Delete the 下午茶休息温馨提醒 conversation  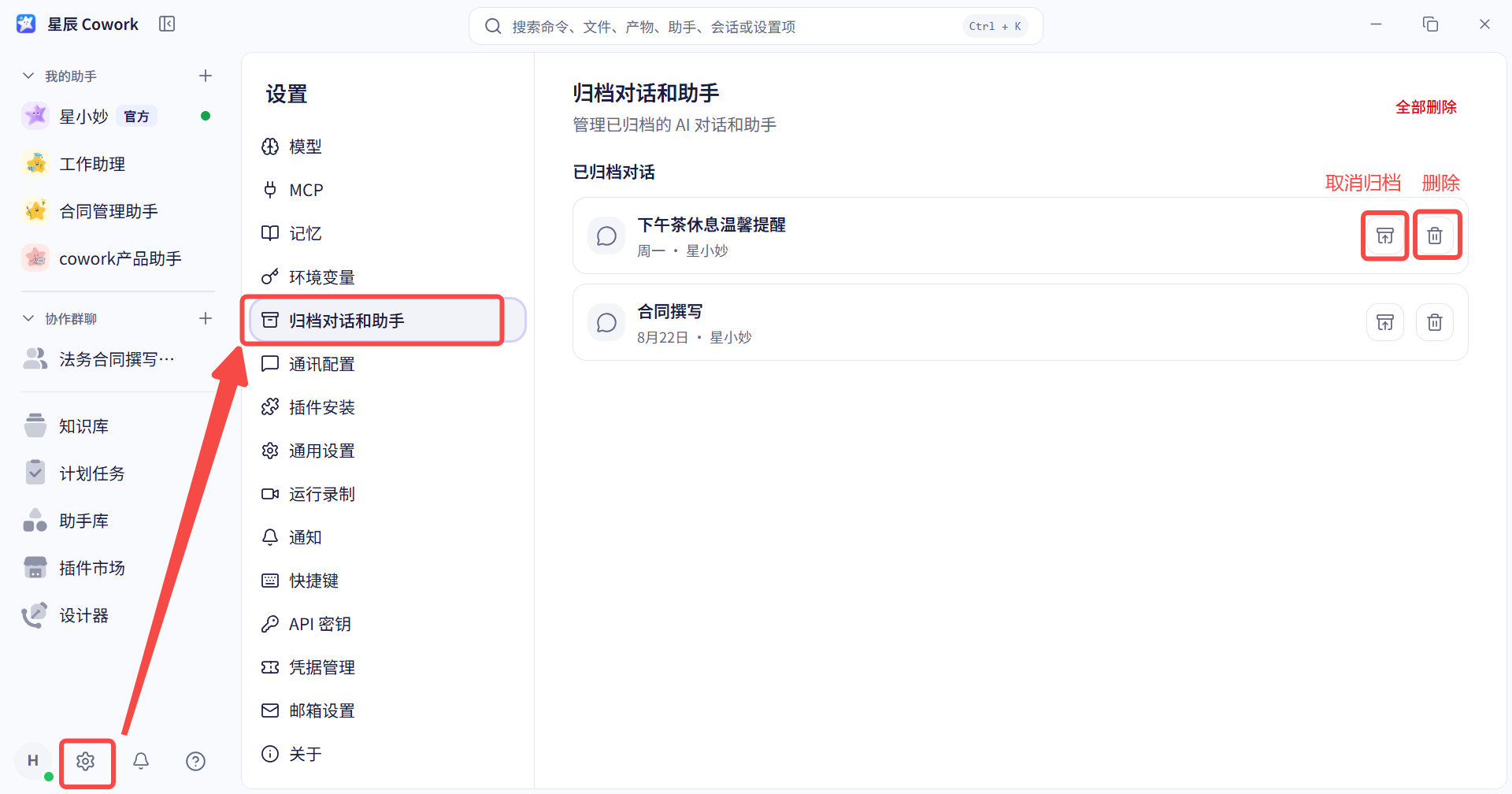coord(1435,236)
